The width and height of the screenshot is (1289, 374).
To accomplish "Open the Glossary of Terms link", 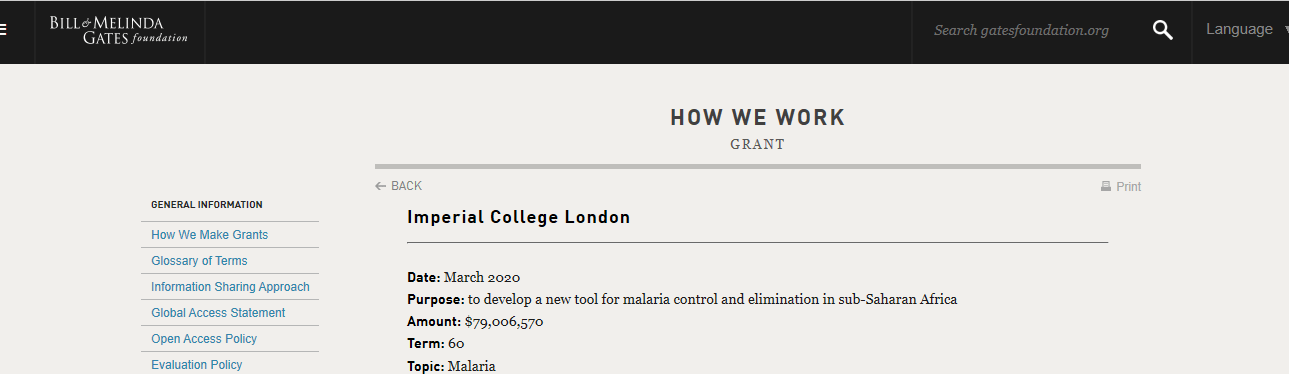I will point(199,261).
